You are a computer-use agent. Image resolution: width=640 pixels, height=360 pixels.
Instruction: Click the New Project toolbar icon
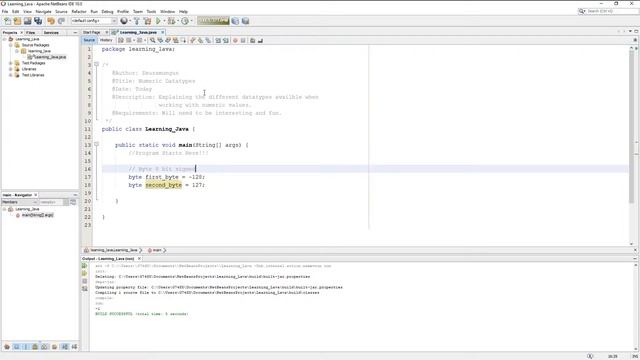tap(18, 21)
